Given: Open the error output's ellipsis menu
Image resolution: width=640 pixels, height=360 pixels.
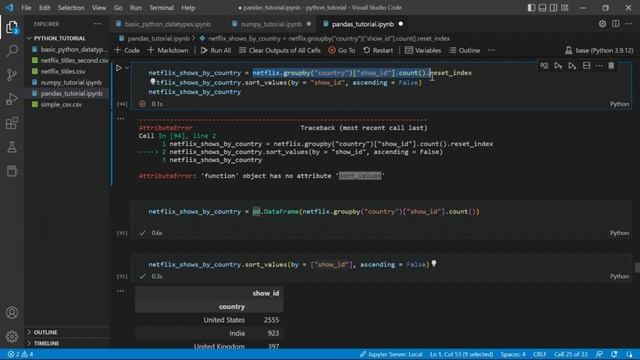Looking at the screenshot, I should click(120, 119).
